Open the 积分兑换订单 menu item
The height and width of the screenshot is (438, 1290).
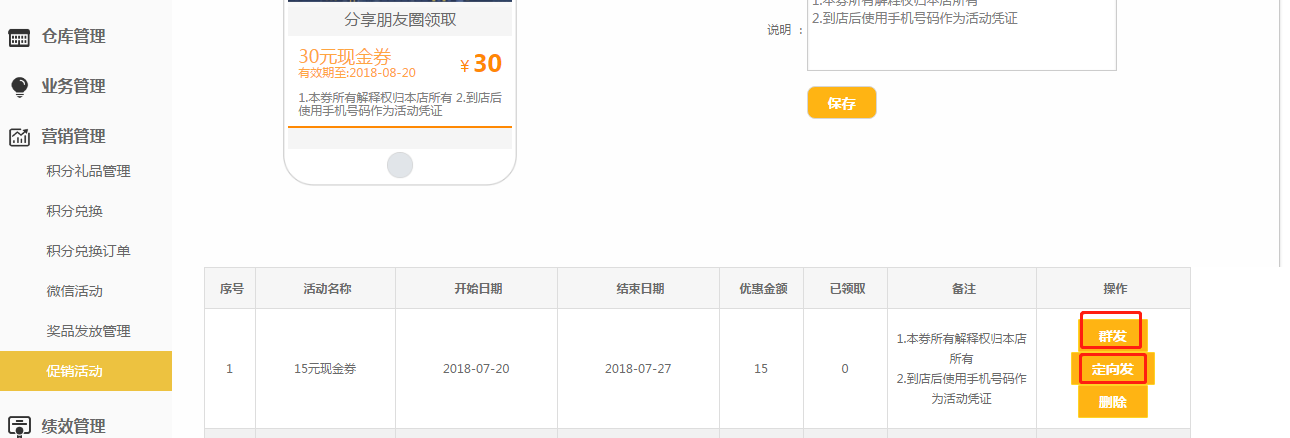88,251
